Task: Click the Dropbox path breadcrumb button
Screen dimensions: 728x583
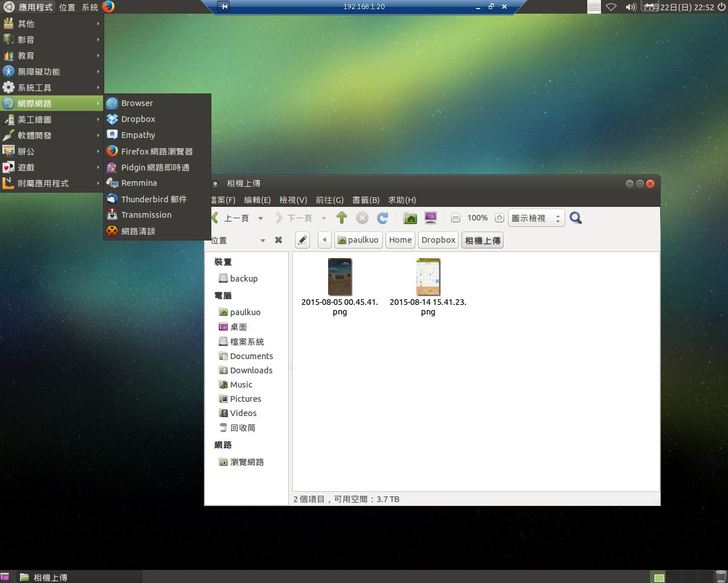Action: pos(438,240)
